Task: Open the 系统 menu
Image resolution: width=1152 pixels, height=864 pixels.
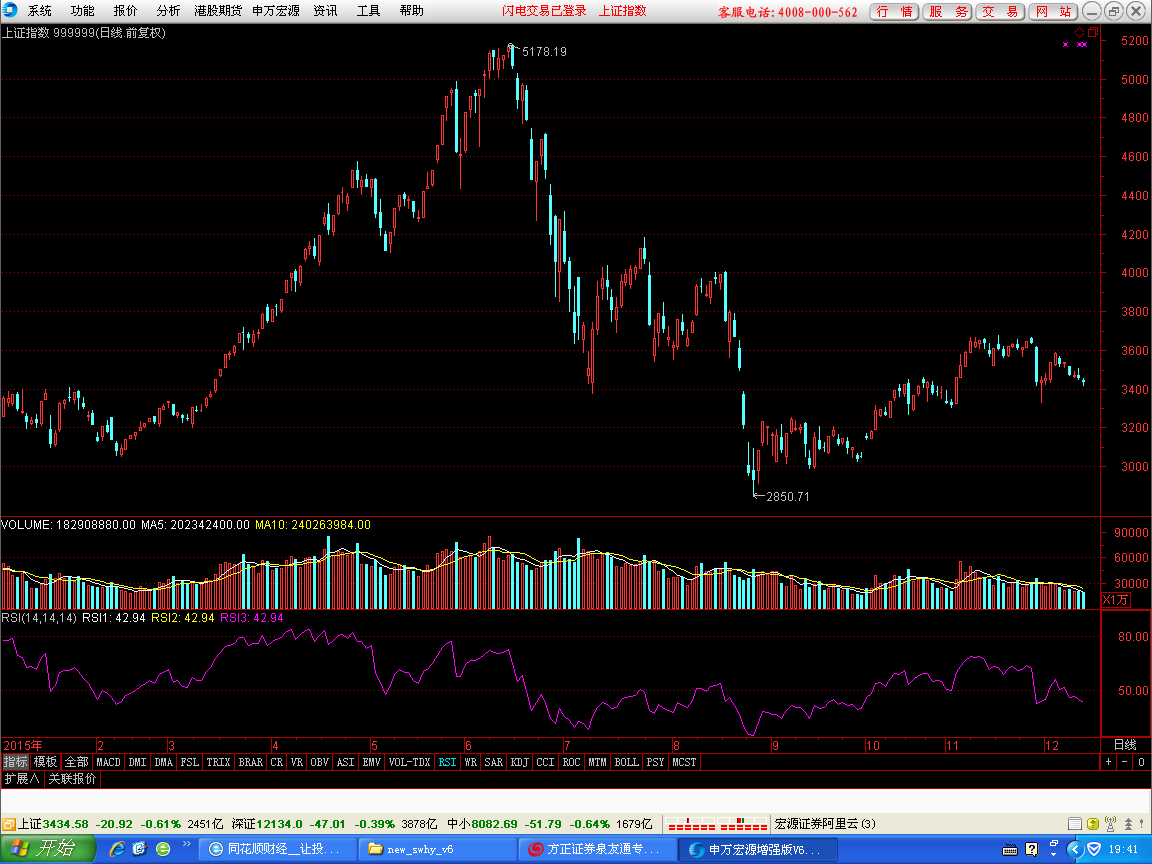Action: click(x=40, y=10)
